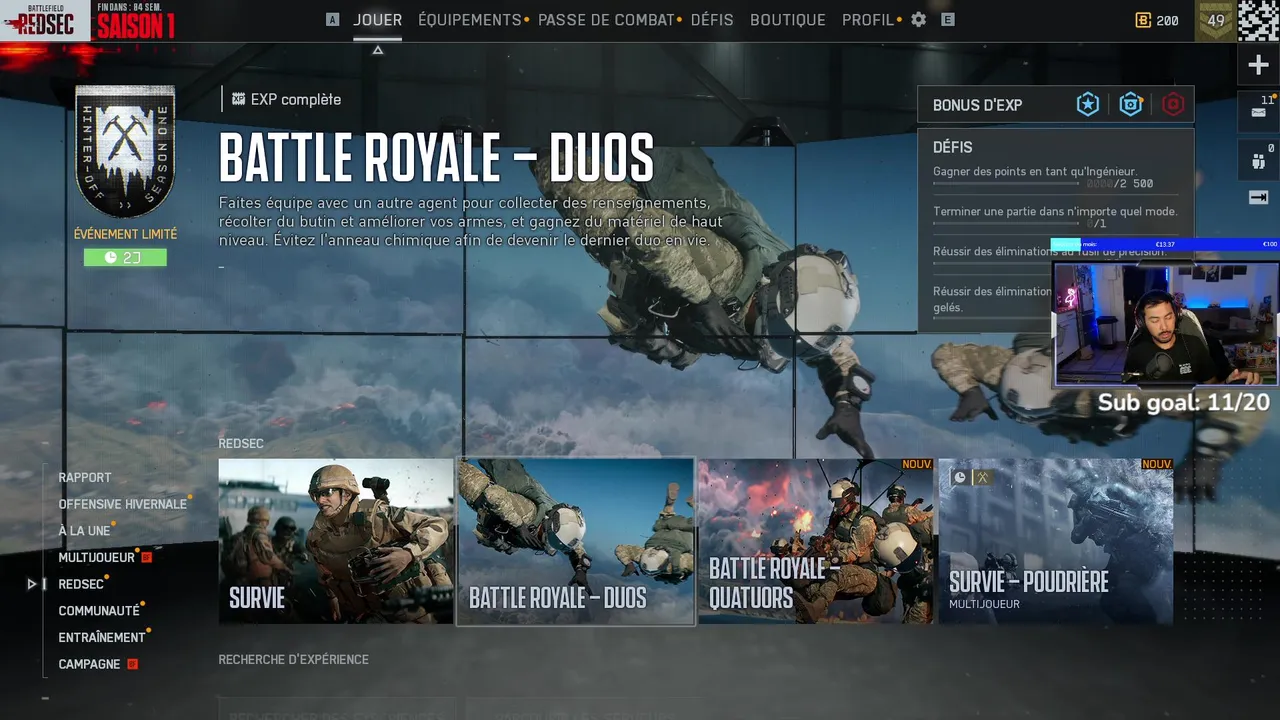Click the E key prompt icon
Screen dimensions: 1280x720
[x=948, y=20]
